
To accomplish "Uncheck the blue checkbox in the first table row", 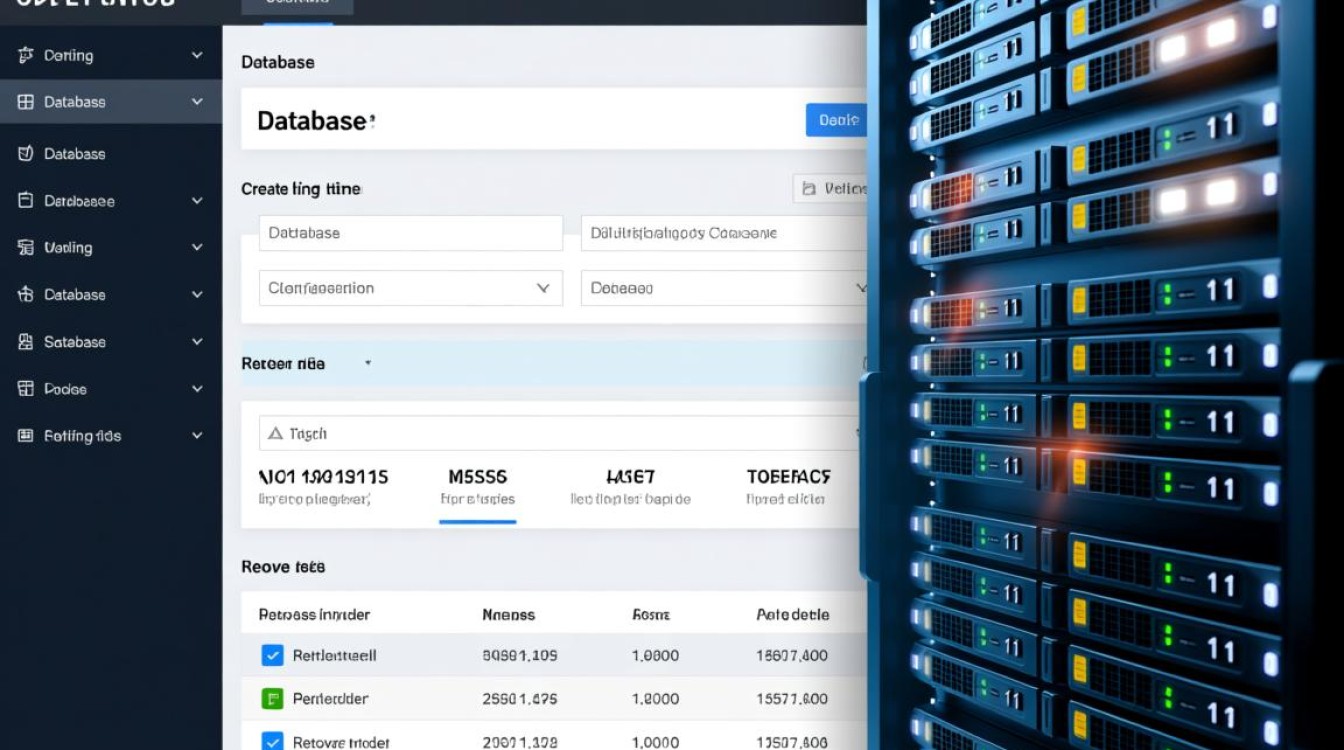I will coord(272,656).
